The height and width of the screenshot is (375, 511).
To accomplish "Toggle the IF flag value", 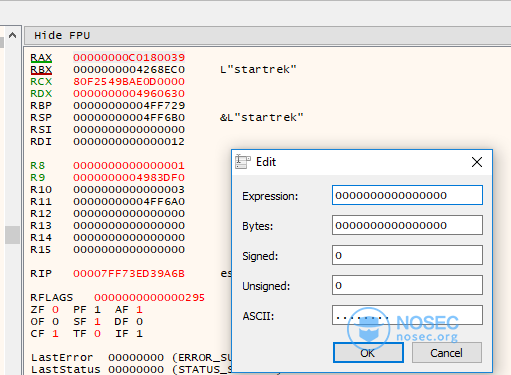I will pyautogui.click(x=139, y=334).
